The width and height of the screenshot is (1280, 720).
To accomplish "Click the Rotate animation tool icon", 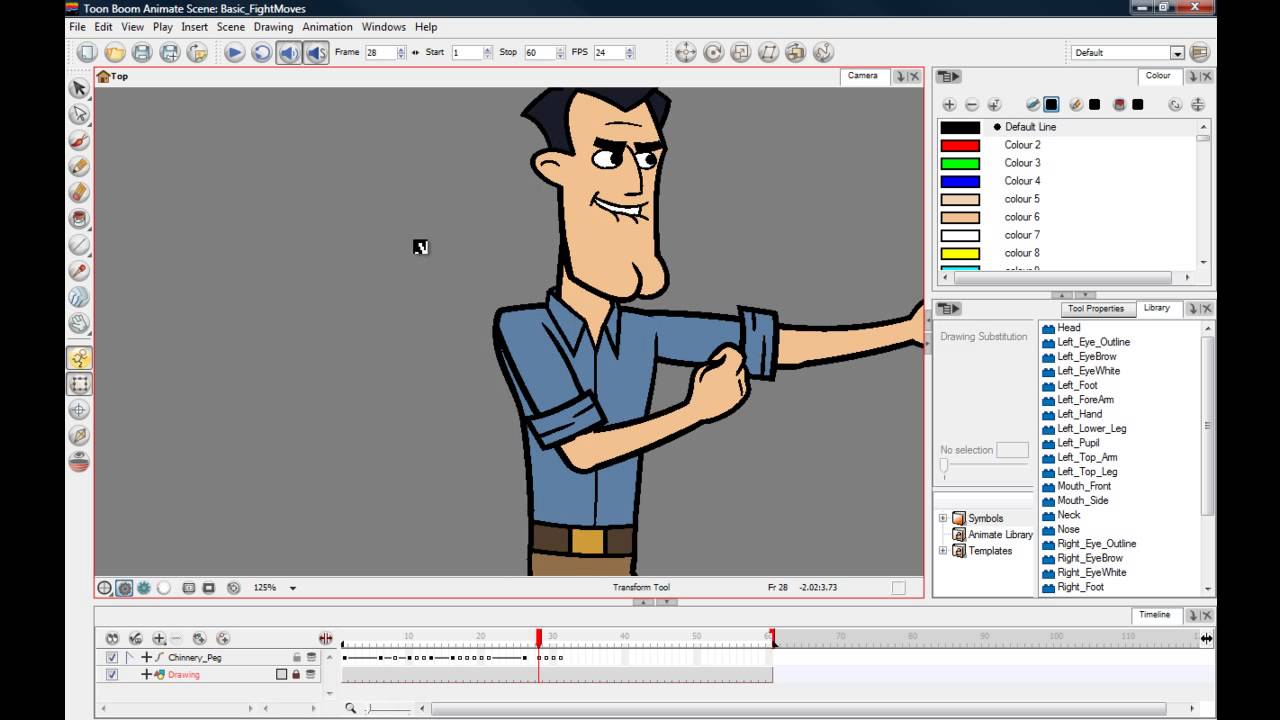I will (x=713, y=53).
